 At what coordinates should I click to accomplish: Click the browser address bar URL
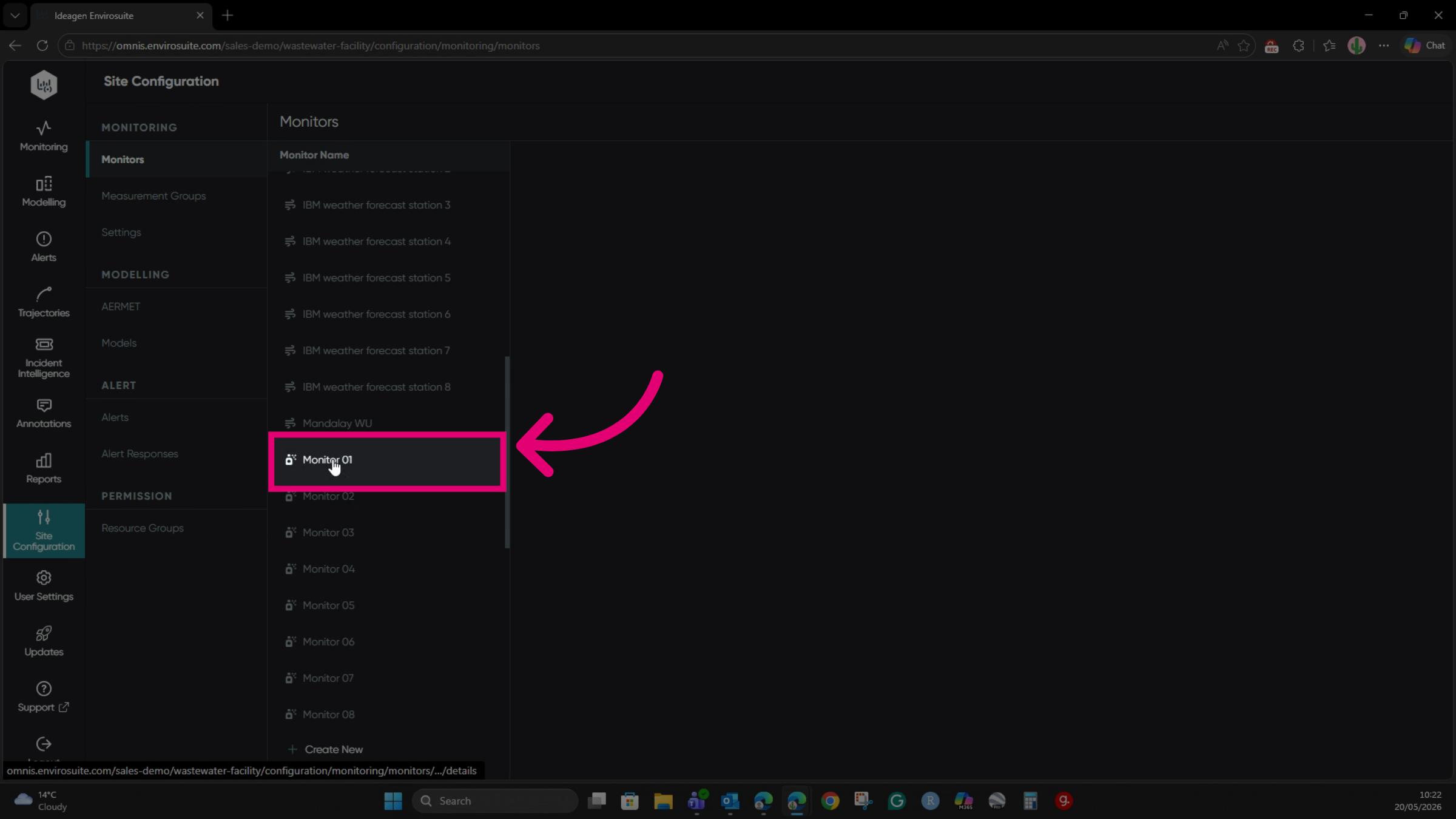311,45
